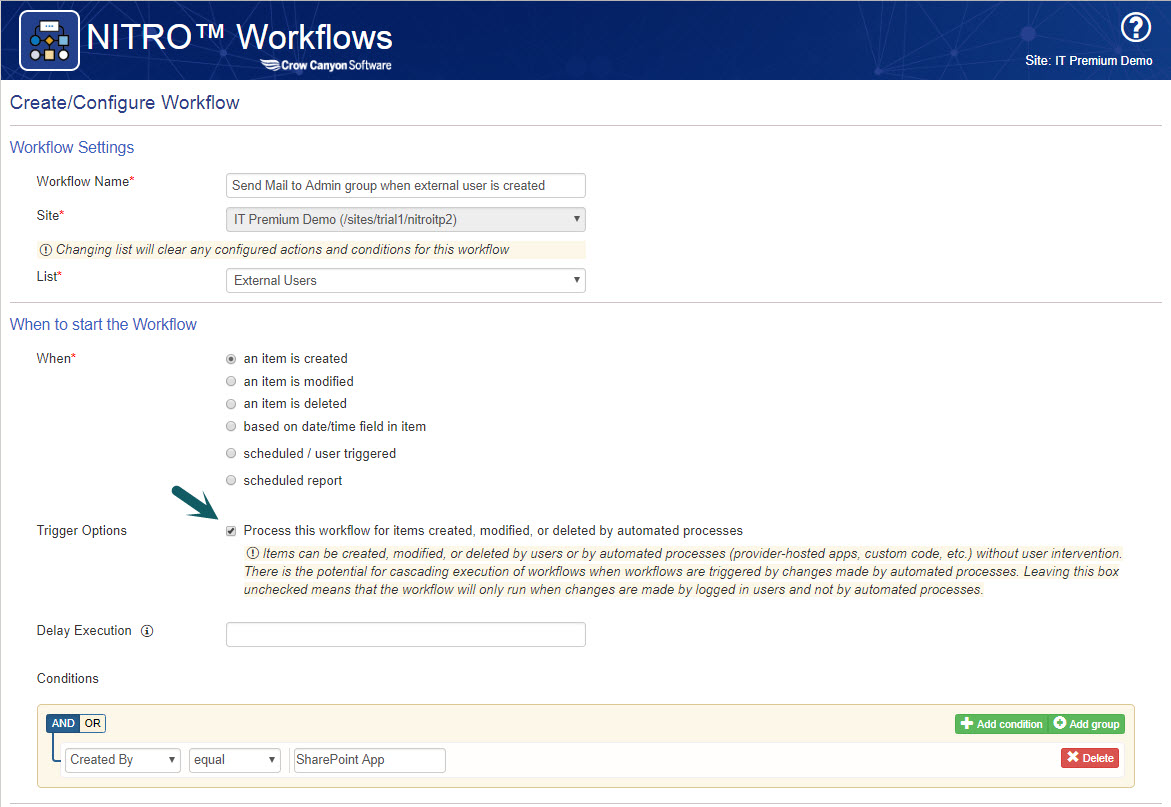Open the Site dropdown
The height and width of the screenshot is (807, 1171).
click(x=406, y=219)
